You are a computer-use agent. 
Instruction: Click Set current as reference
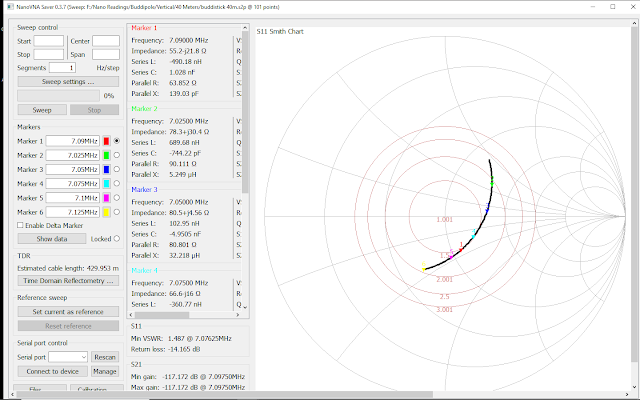(x=68, y=312)
